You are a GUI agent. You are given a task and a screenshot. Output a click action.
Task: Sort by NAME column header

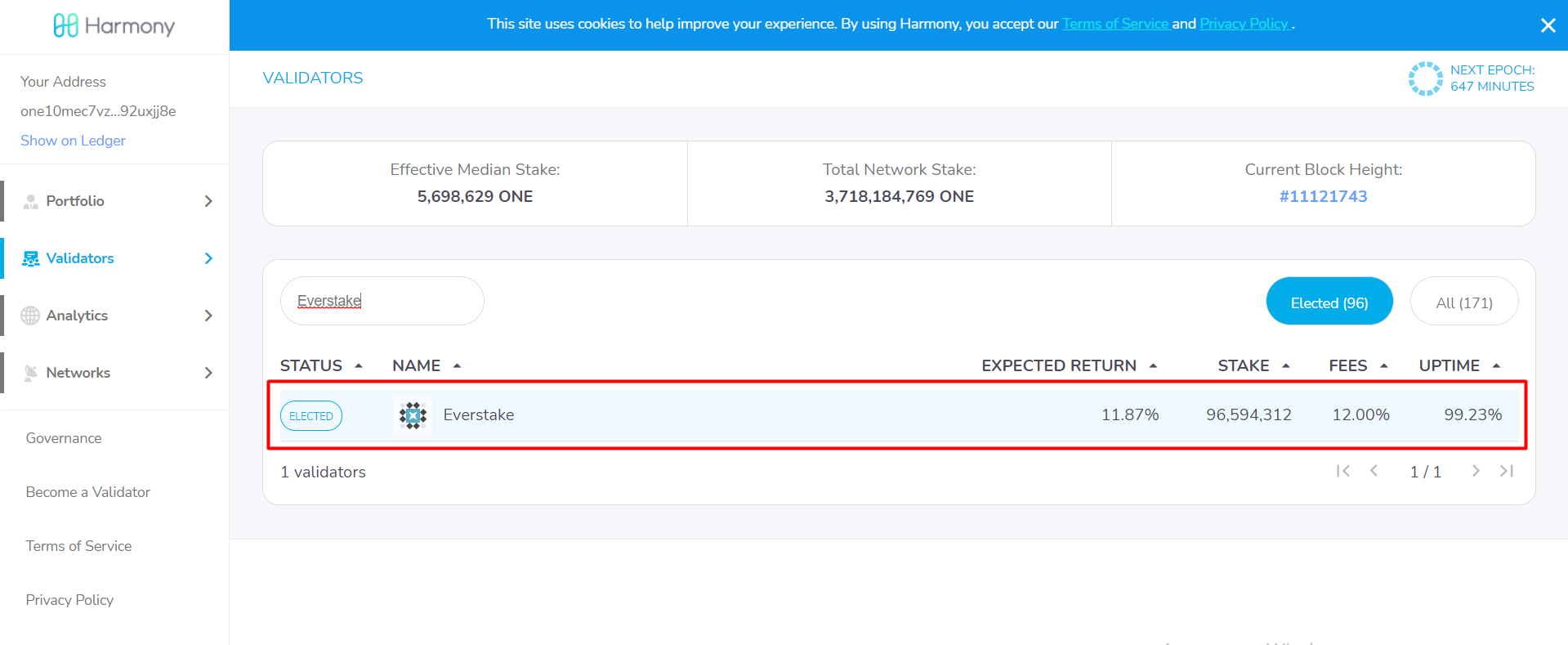[x=416, y=365]
